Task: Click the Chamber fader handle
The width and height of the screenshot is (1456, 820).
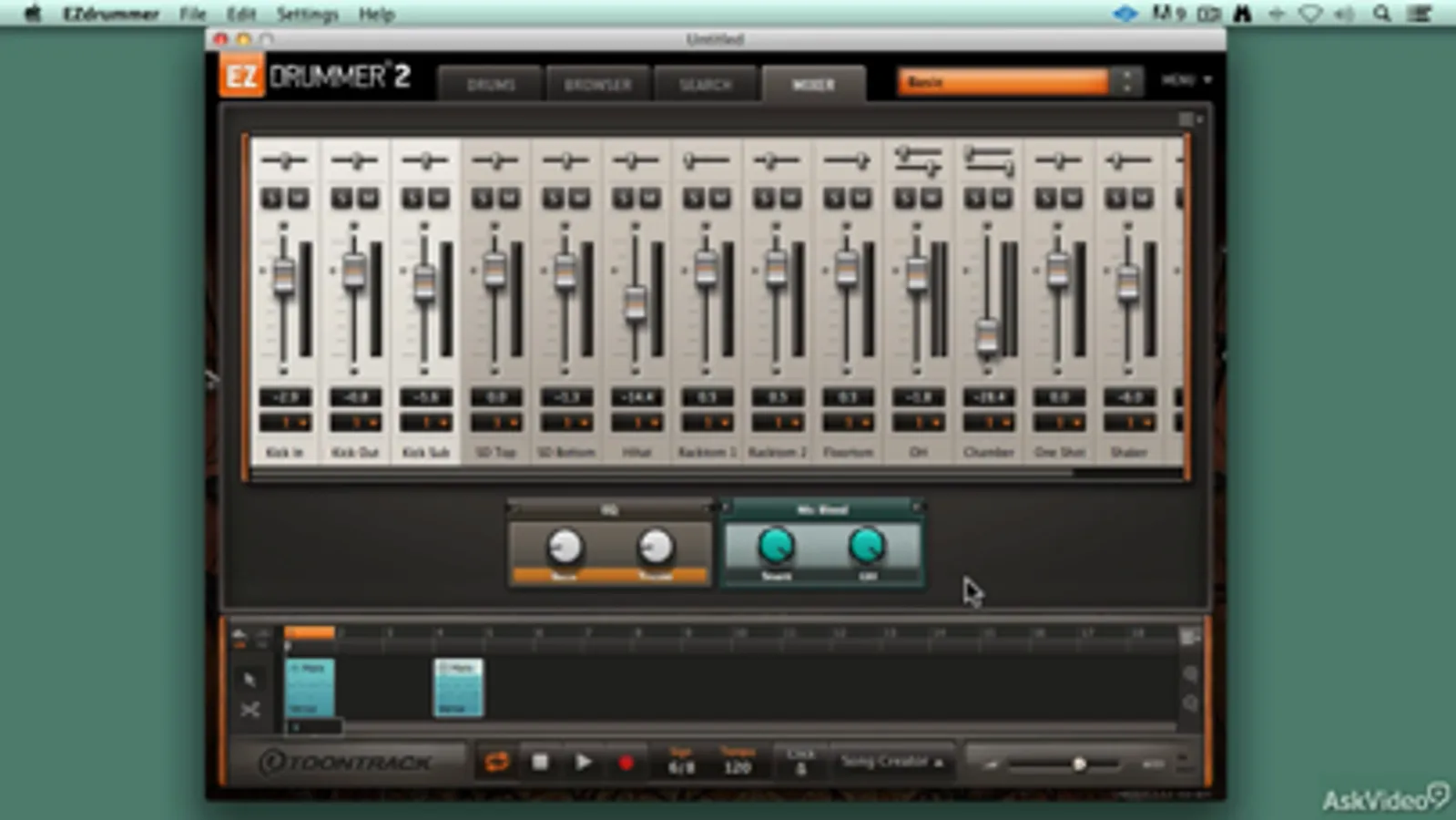Action: pos(987,336)
